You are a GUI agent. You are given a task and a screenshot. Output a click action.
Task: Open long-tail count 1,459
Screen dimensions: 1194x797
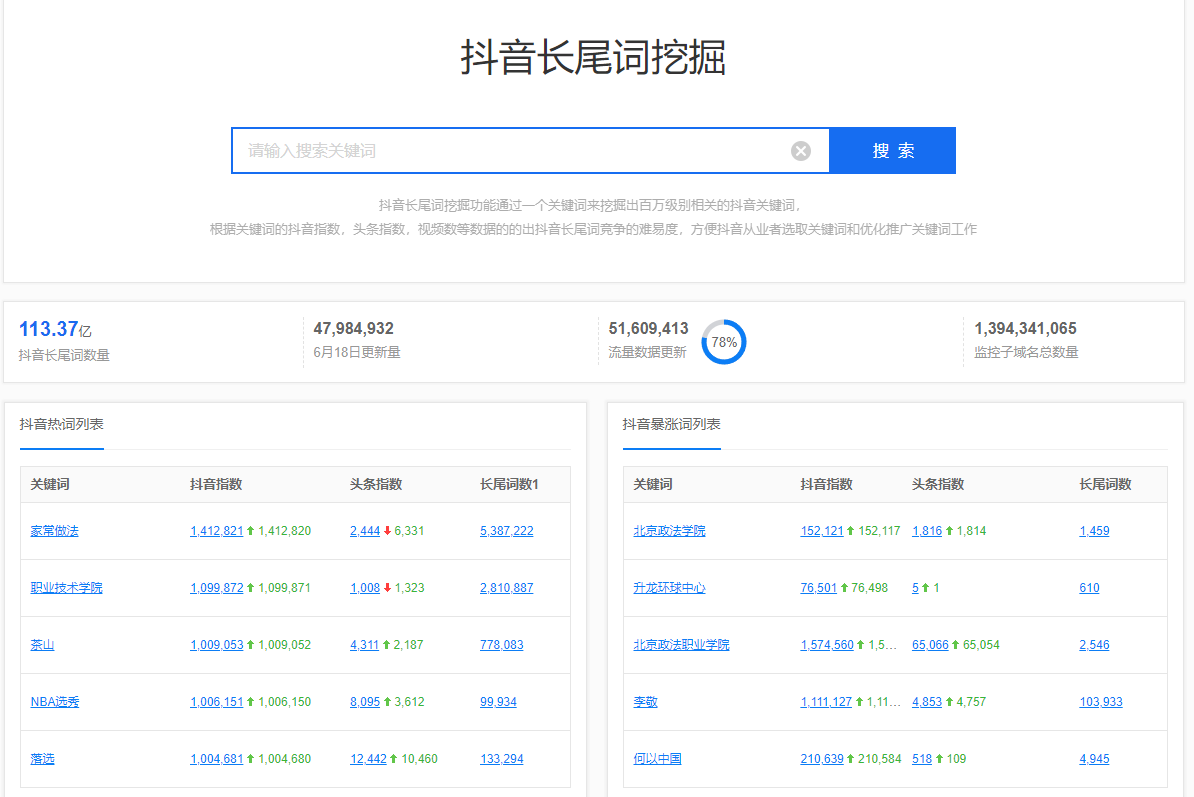tap(1094, 531)
